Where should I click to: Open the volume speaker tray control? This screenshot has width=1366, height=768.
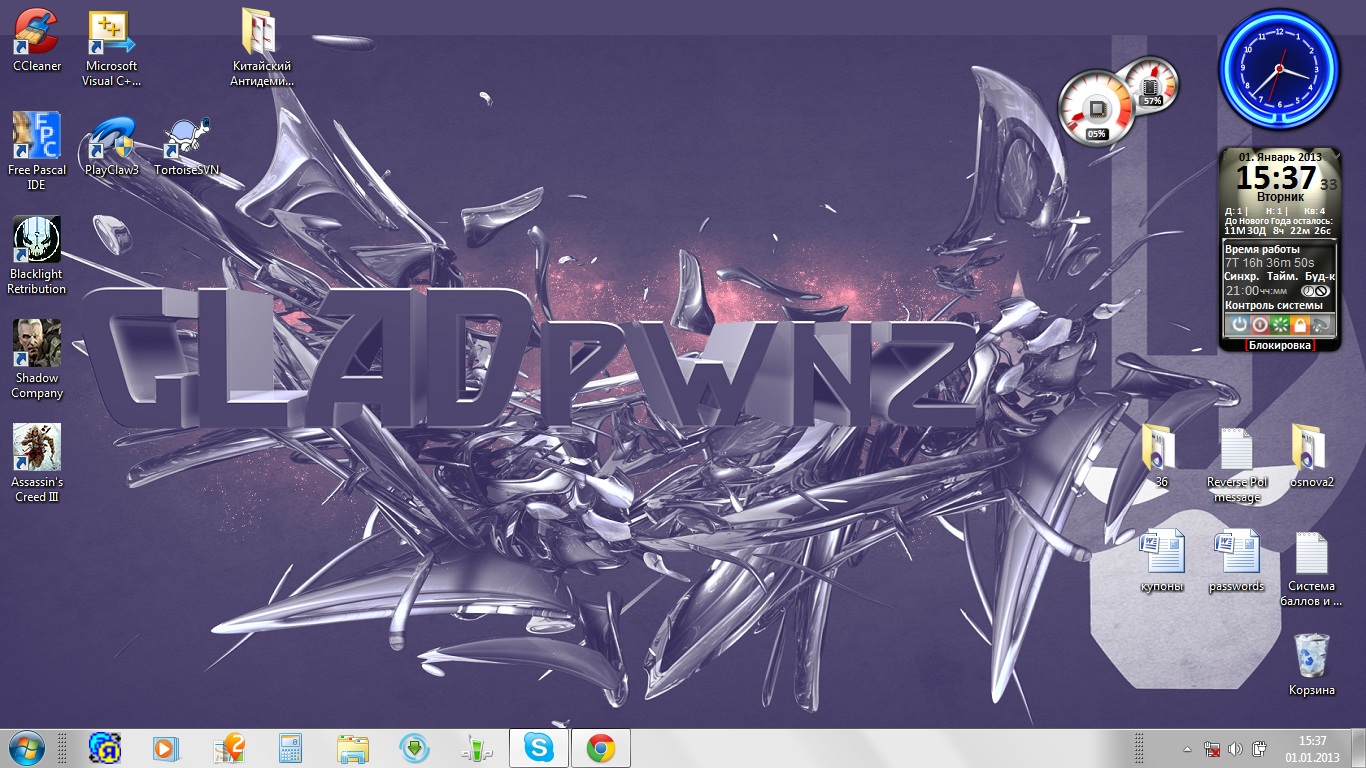click(1235, 748)
